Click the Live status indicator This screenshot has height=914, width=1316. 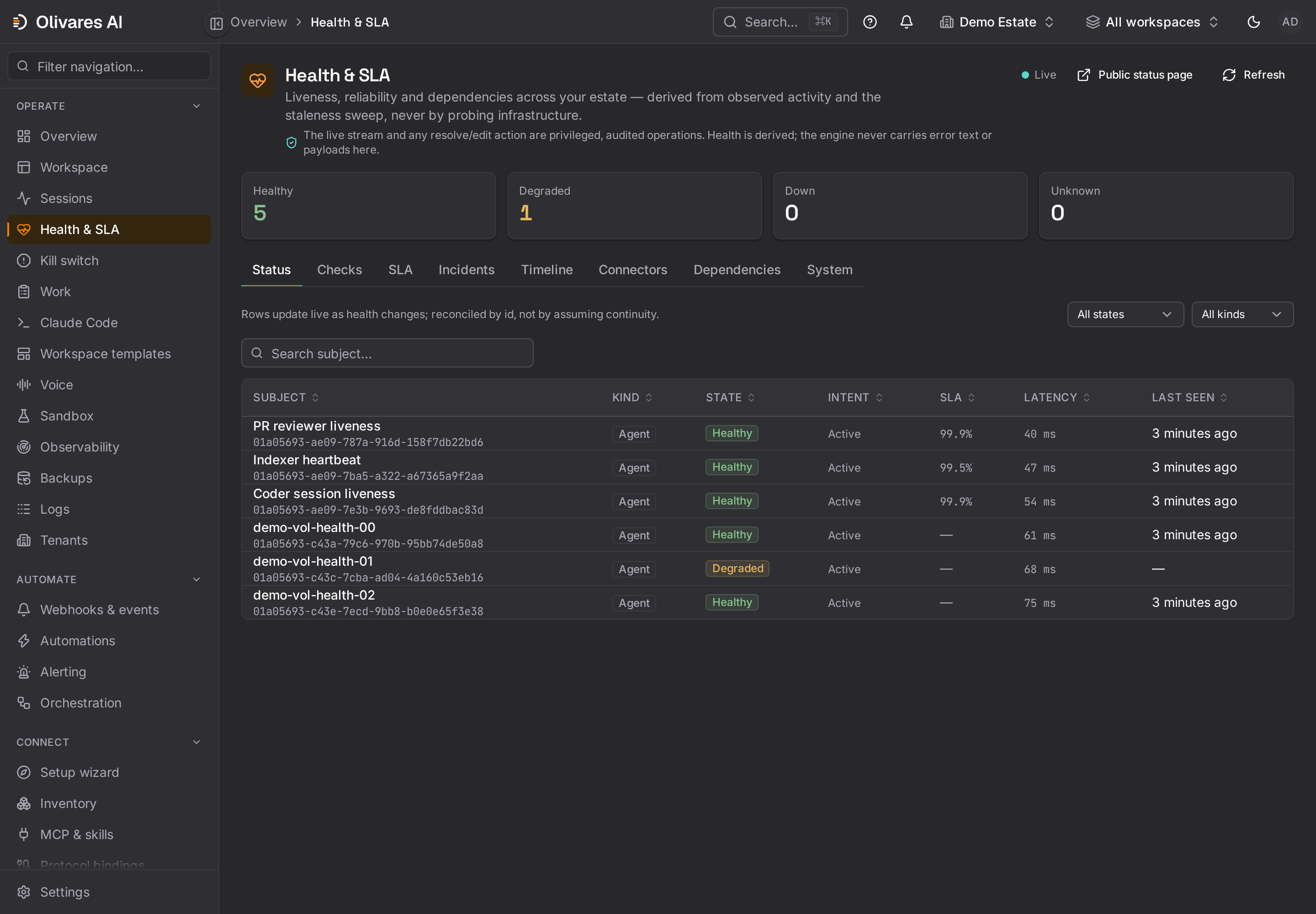coord(1038,75)
